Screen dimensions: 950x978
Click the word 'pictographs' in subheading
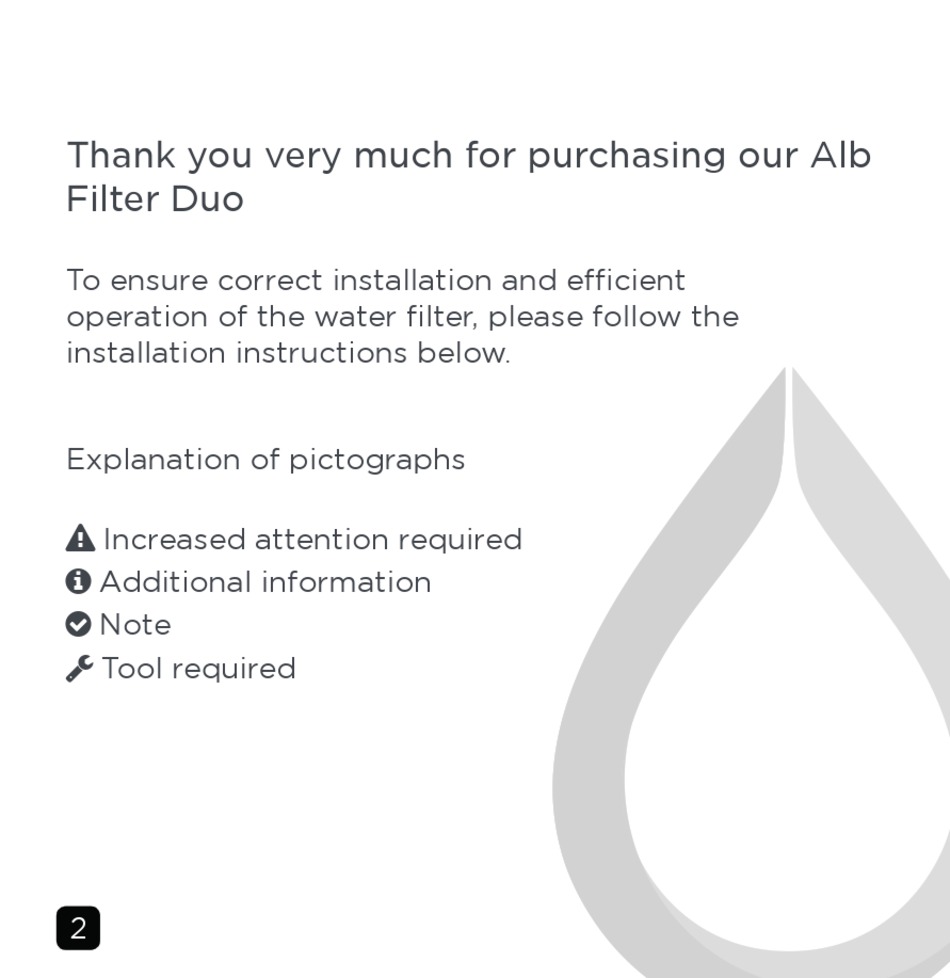[x=377, y=460]
